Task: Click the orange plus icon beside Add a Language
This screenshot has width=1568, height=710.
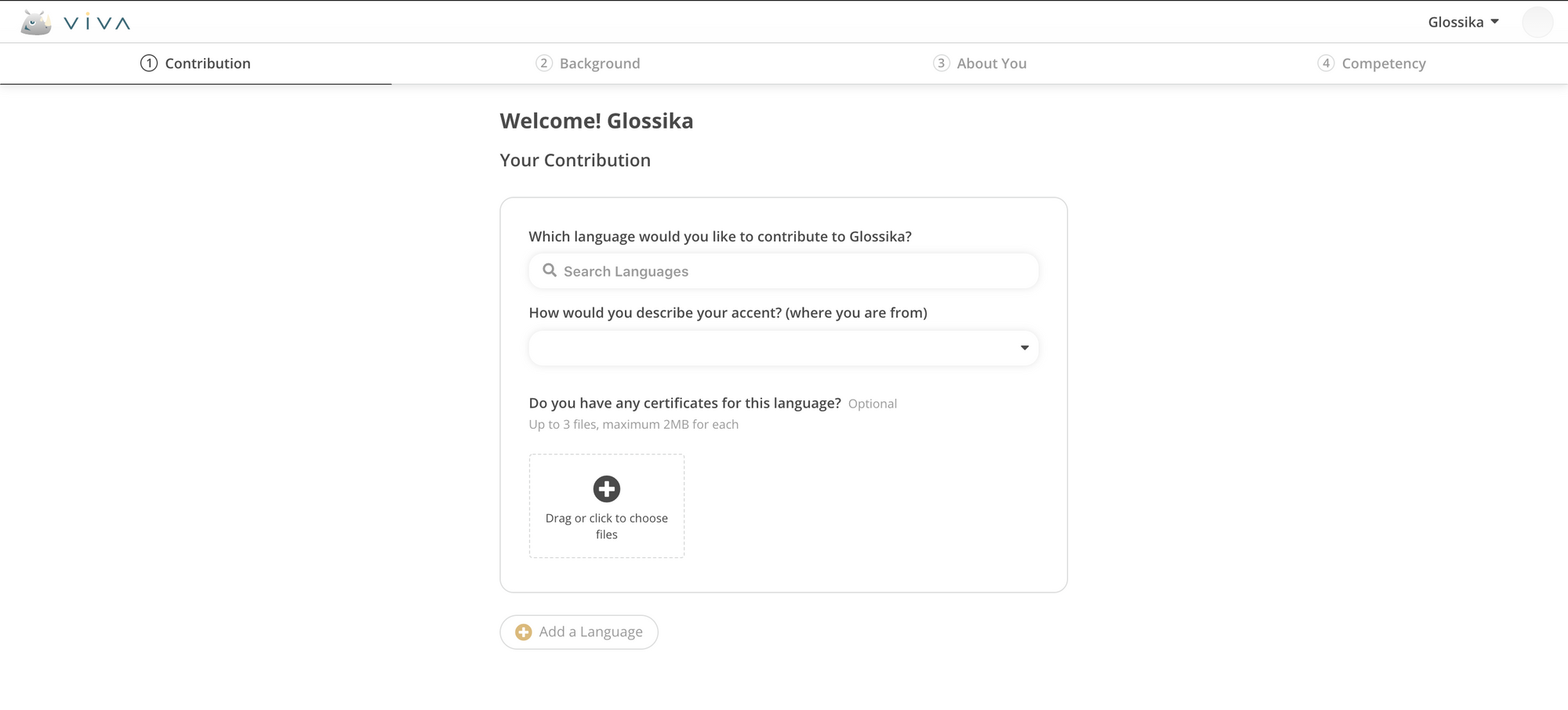Action: coord(524,632)
